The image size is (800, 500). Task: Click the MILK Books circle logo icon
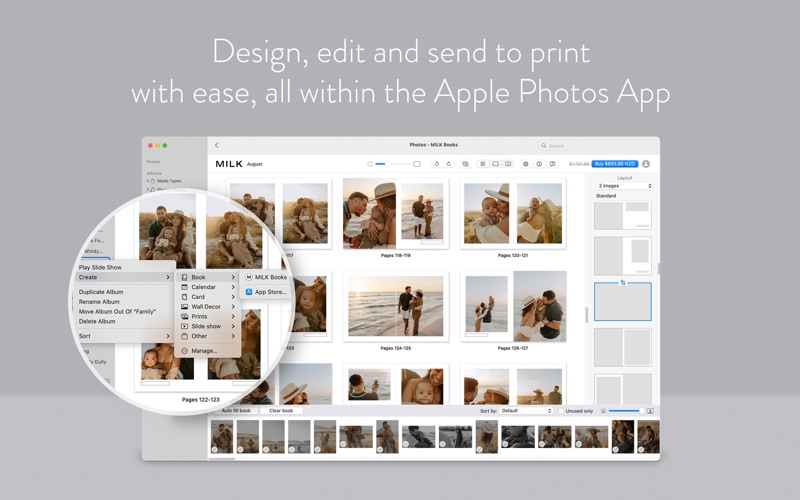pyautogui.click(x=249, y=277)
